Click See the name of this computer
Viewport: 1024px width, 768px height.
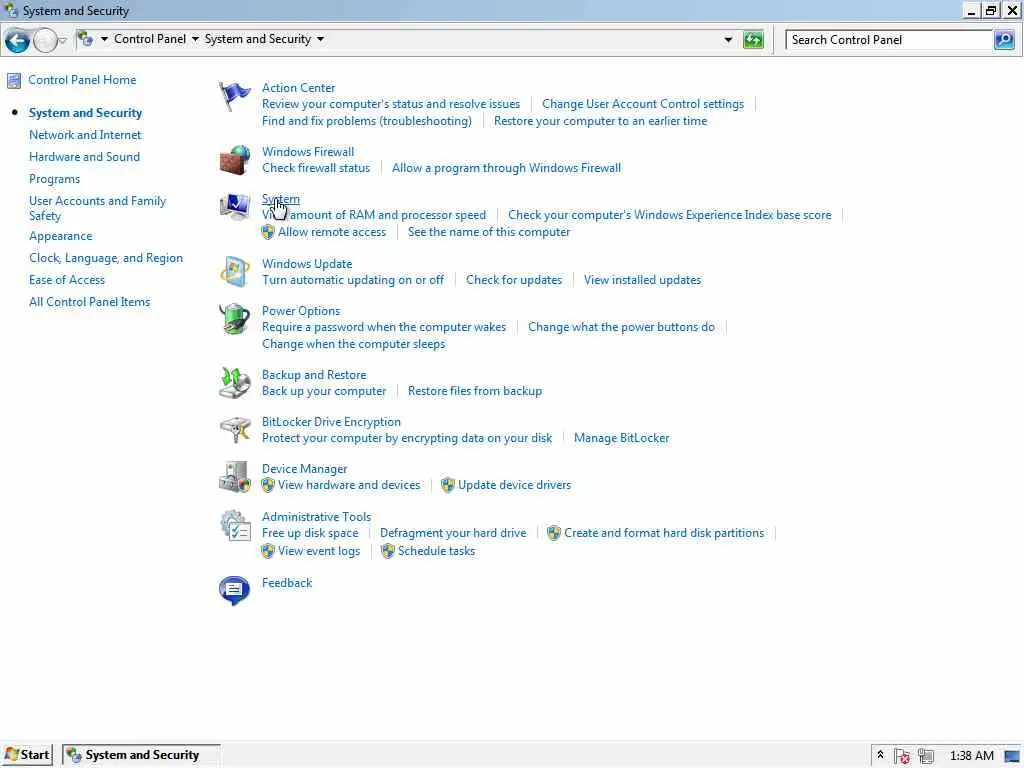click(x=488, y=232)
